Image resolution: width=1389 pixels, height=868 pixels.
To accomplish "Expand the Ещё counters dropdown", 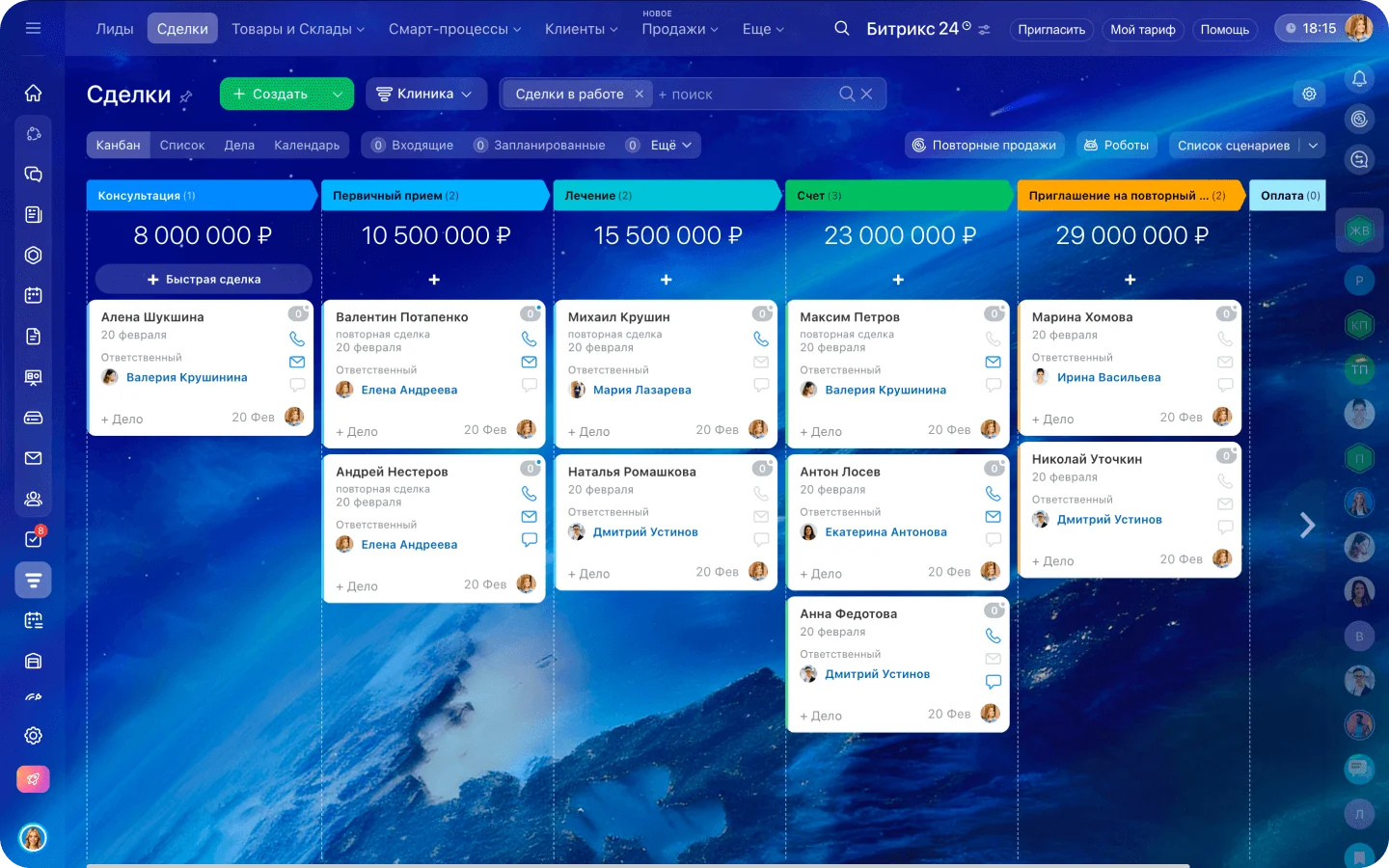I will pyautogui.click(x=670, y=146).
